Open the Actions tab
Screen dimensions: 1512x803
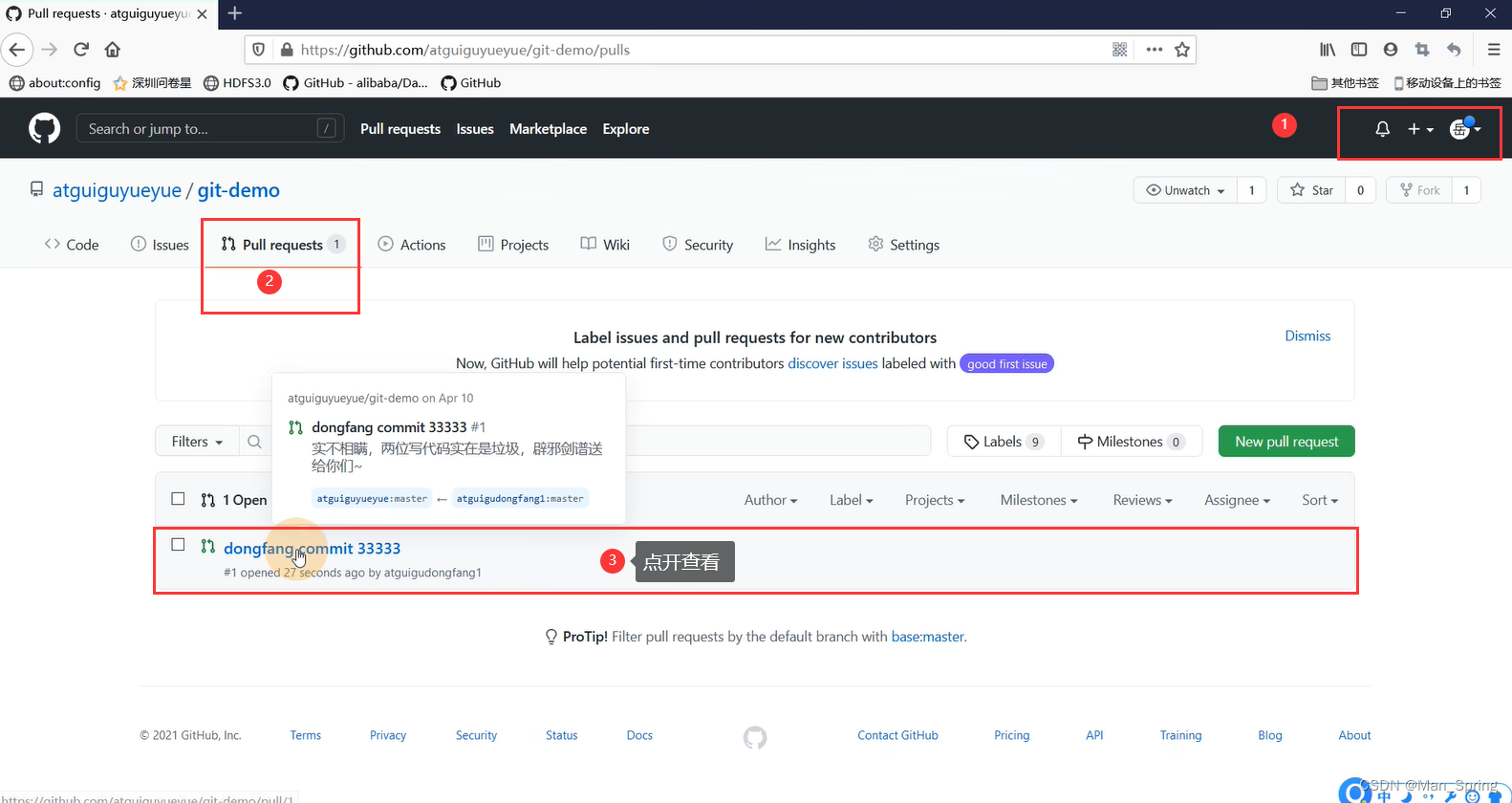coord(412,245)
